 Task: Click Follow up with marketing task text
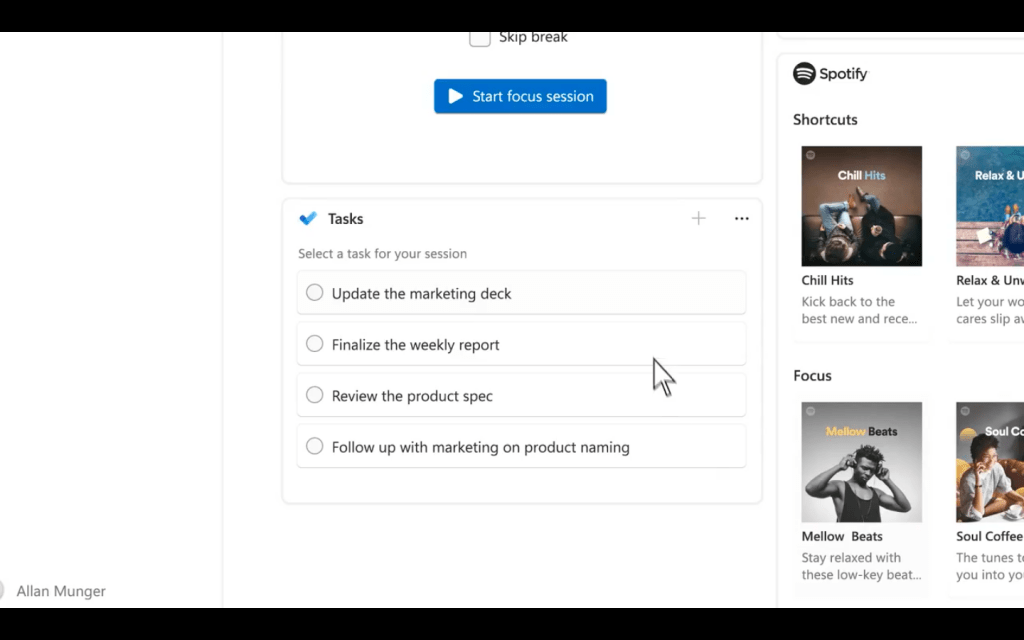(481, 447)
